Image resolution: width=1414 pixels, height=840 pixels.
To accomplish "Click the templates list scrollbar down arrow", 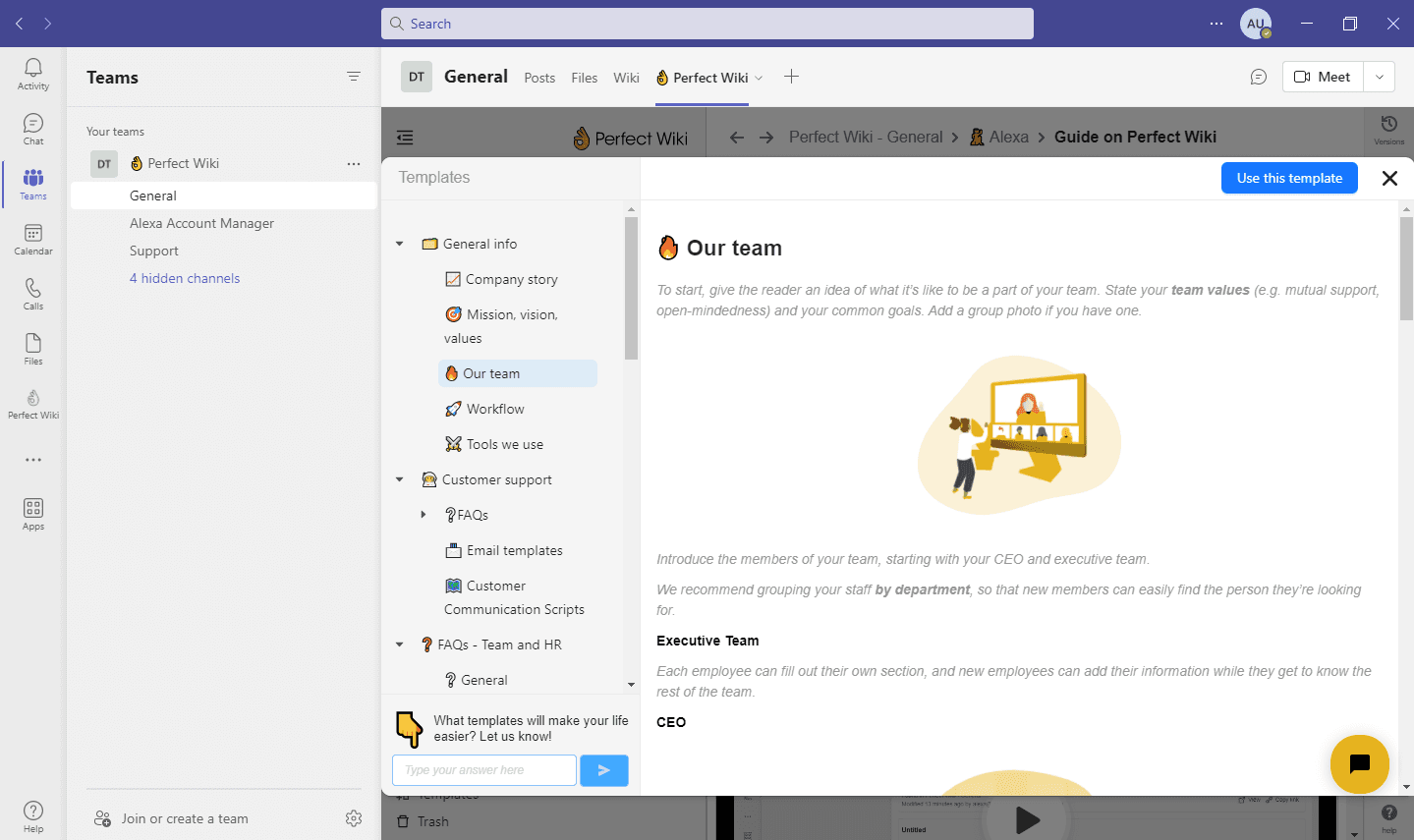I will click(x=631, y=684).
